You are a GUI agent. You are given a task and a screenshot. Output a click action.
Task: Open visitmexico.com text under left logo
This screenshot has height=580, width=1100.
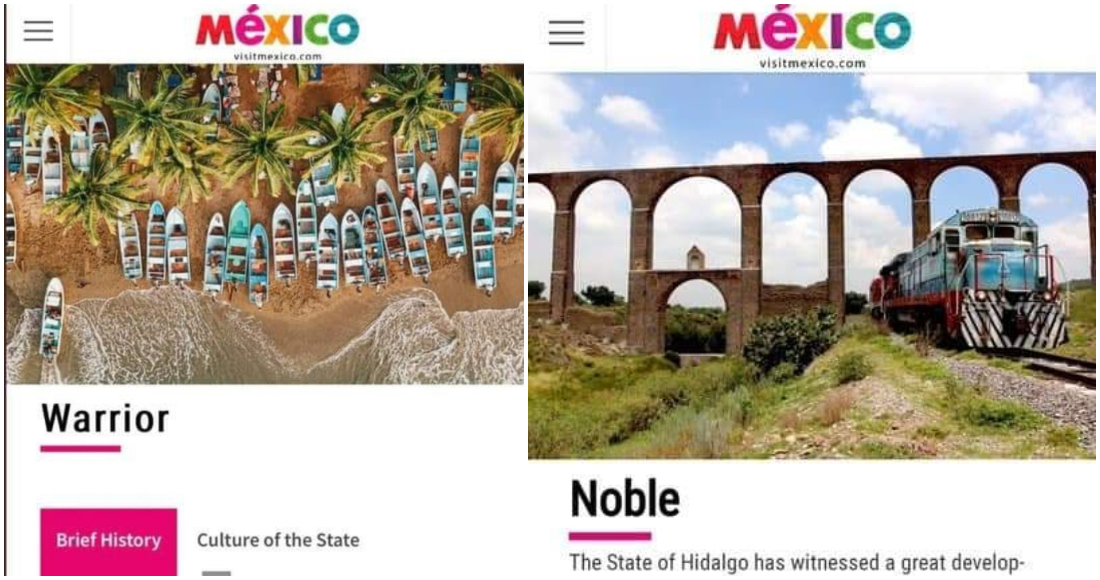coord(277,56)
